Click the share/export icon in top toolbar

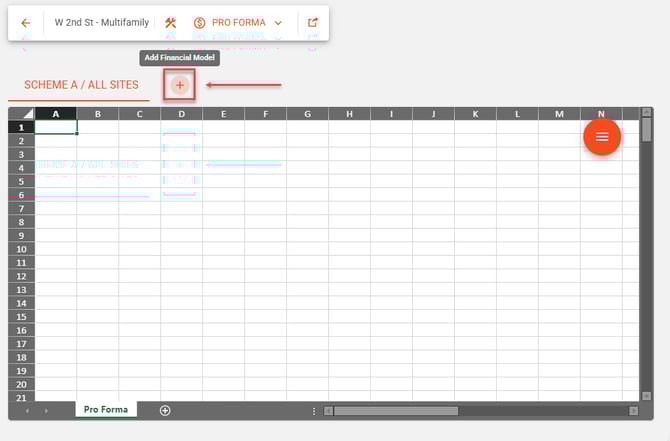click(313, 22)
